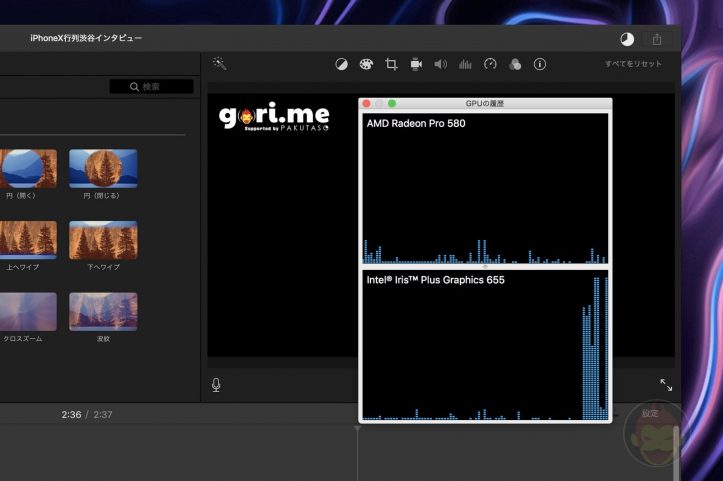Open the color correction palette
The height and width of the screenshot is (481, 723).
[366, 64]
